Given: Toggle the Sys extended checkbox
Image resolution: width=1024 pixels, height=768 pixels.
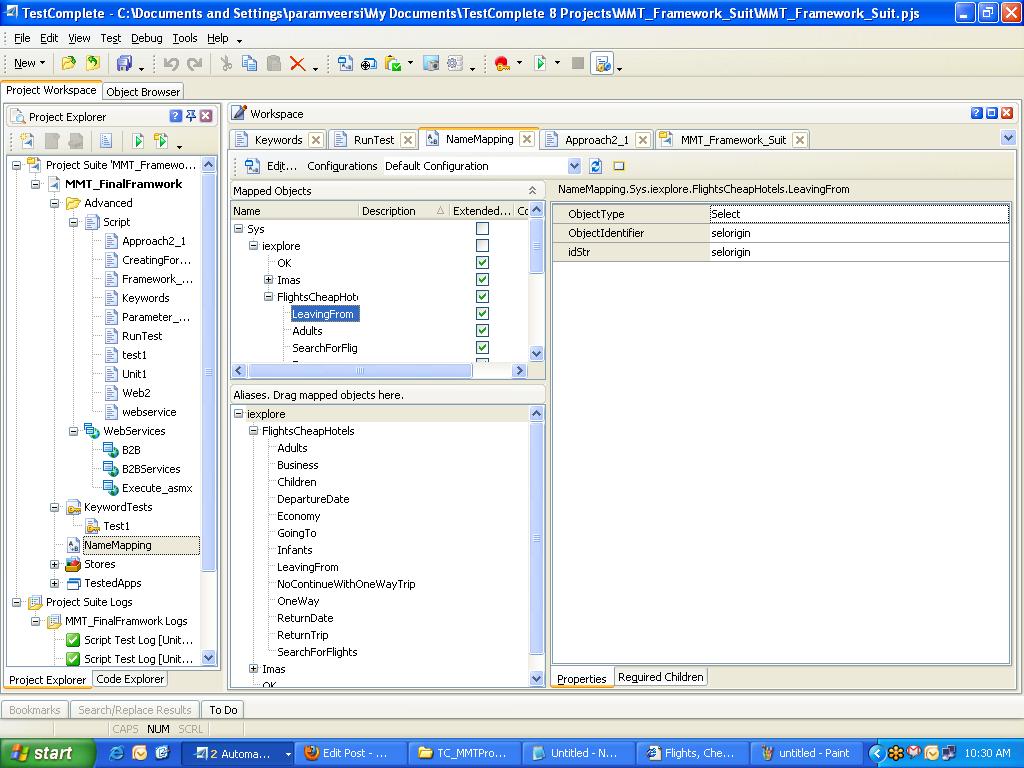Looking at the screenshot, I should pyautogui.click(x=482, y=229).
